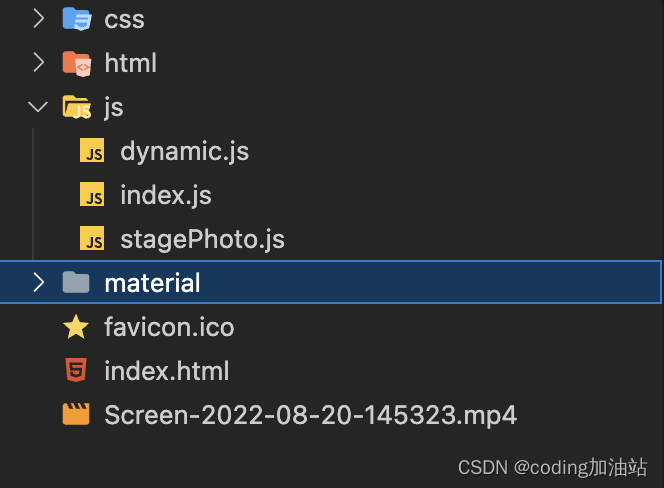Click the yellow star favicon.ico icon
The height and width of the screenshot is (488, 664).
(76, 327)
